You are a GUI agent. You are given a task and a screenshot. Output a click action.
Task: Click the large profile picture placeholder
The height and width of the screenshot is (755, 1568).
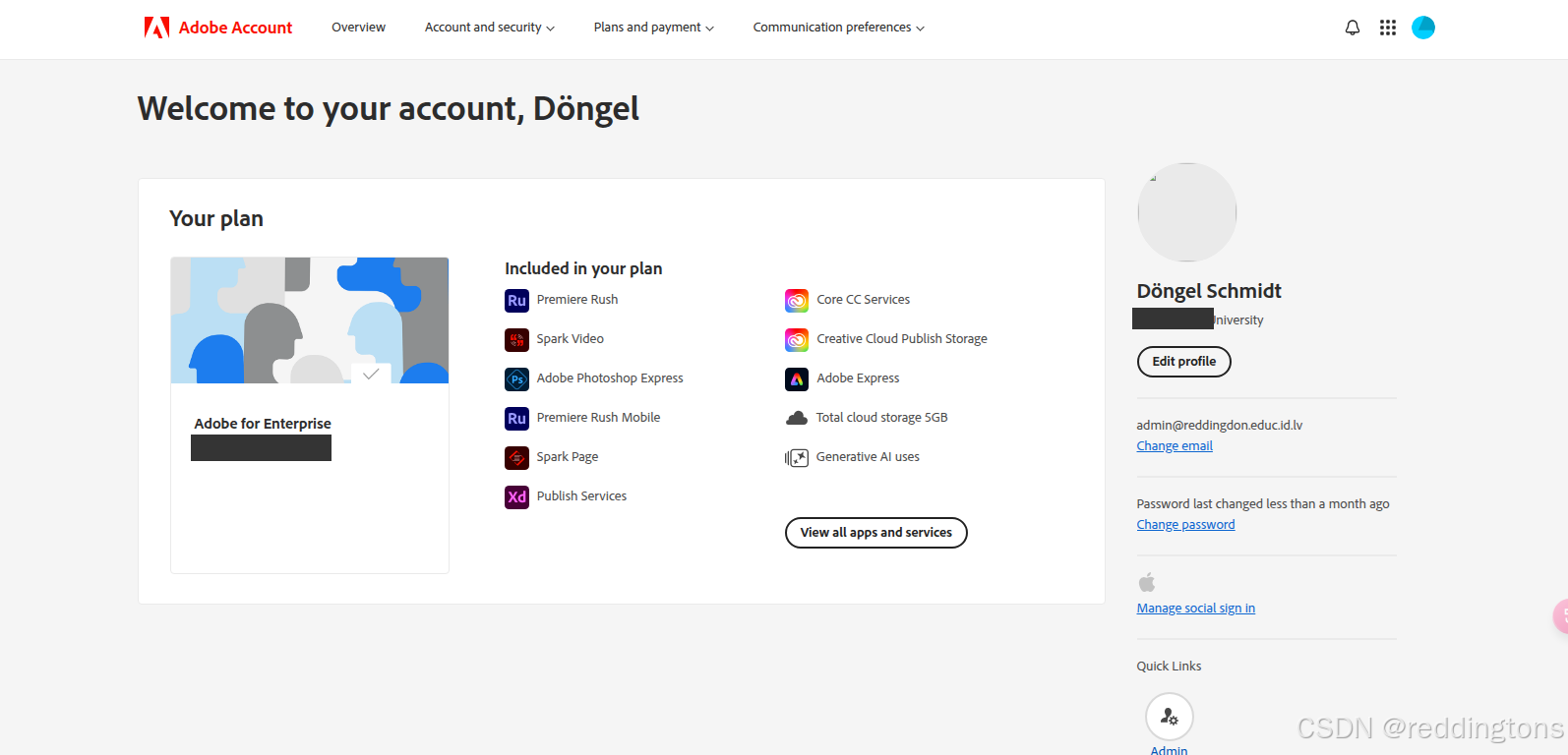[1187, 212]
